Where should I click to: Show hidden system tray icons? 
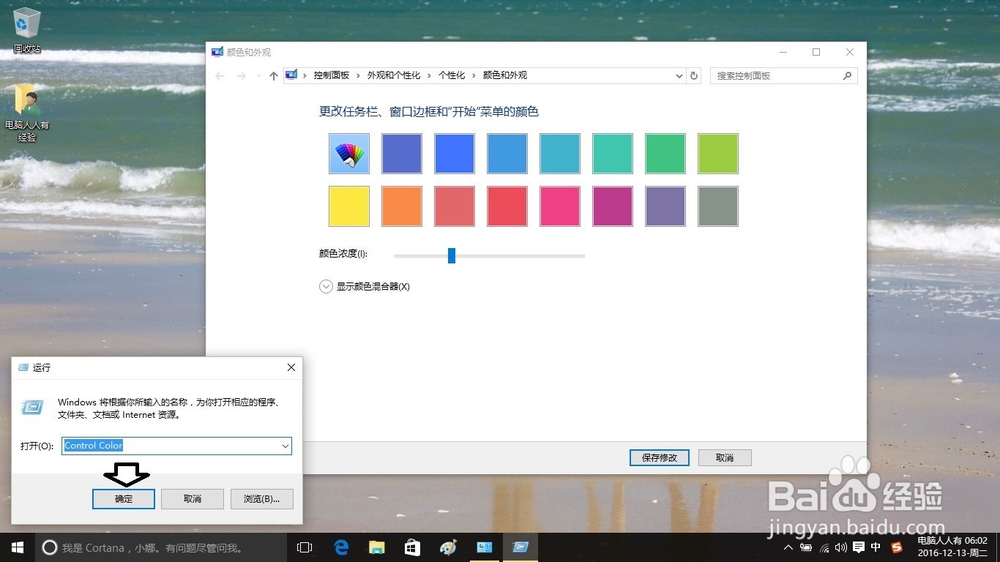[x=788, y=547]
